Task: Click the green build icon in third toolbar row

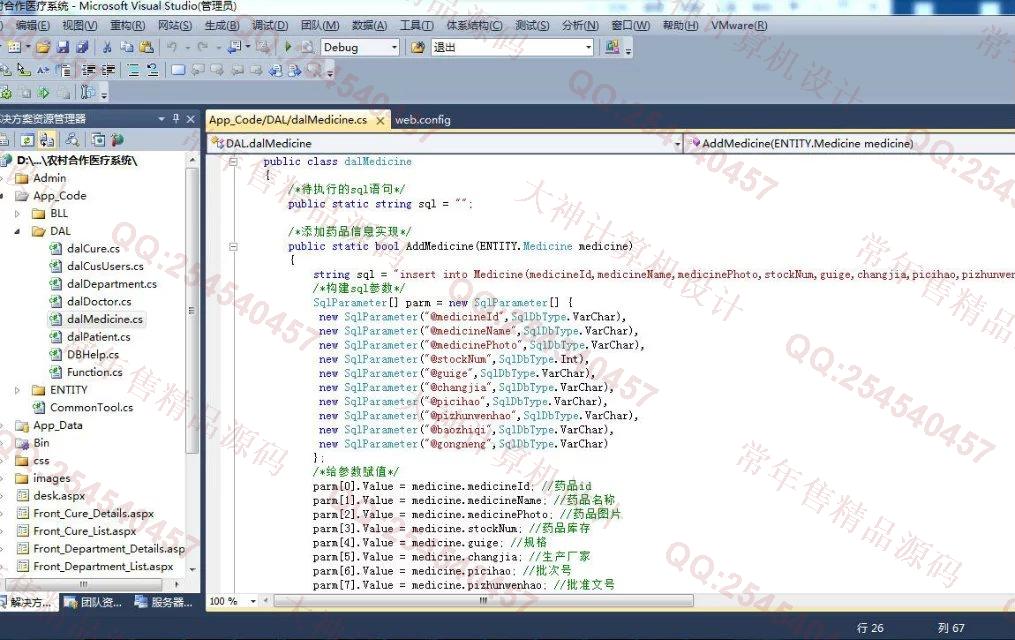Action: coord(6,93)
